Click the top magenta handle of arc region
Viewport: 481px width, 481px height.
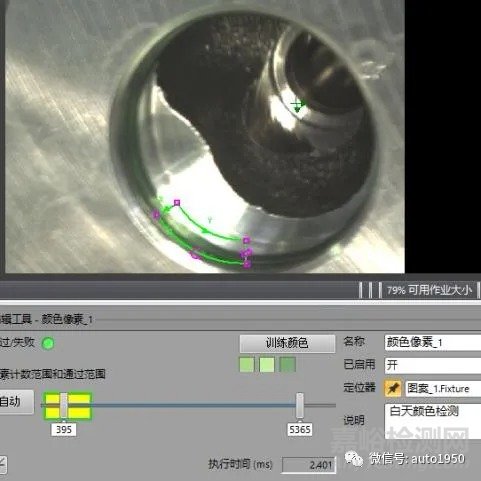tap(177, 202)
